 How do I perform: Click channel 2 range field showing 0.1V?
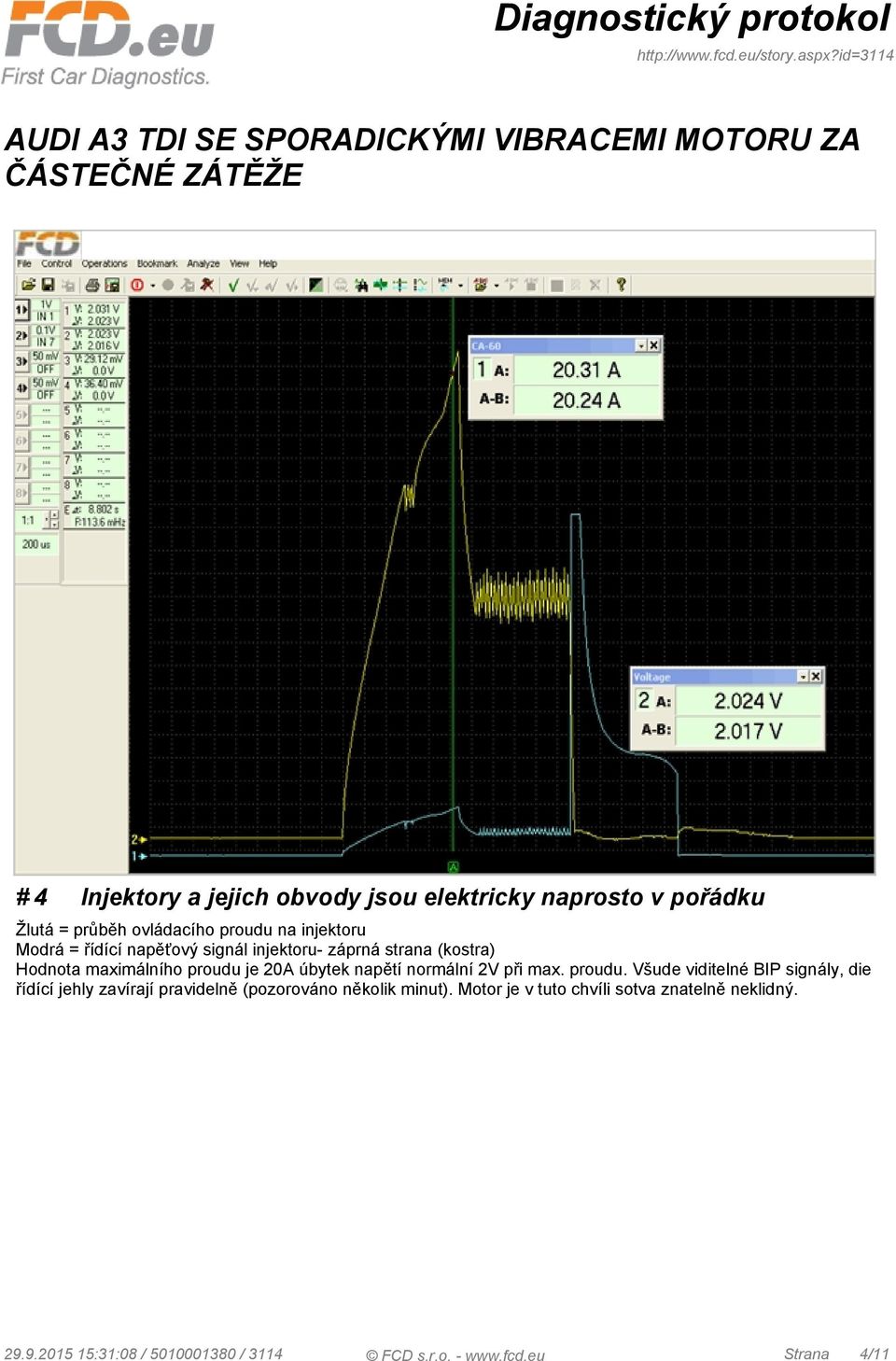[46, 330]
